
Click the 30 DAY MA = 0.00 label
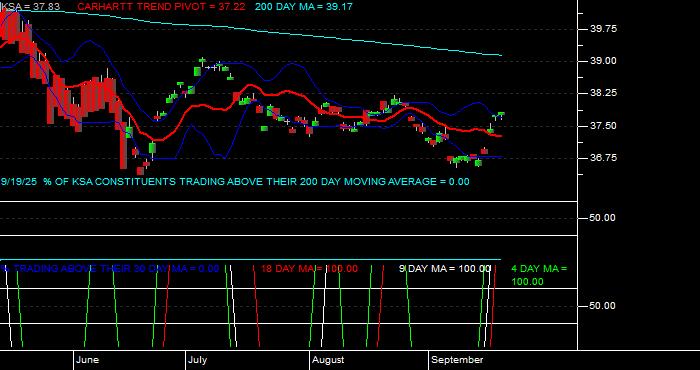[x=110, y=269]
